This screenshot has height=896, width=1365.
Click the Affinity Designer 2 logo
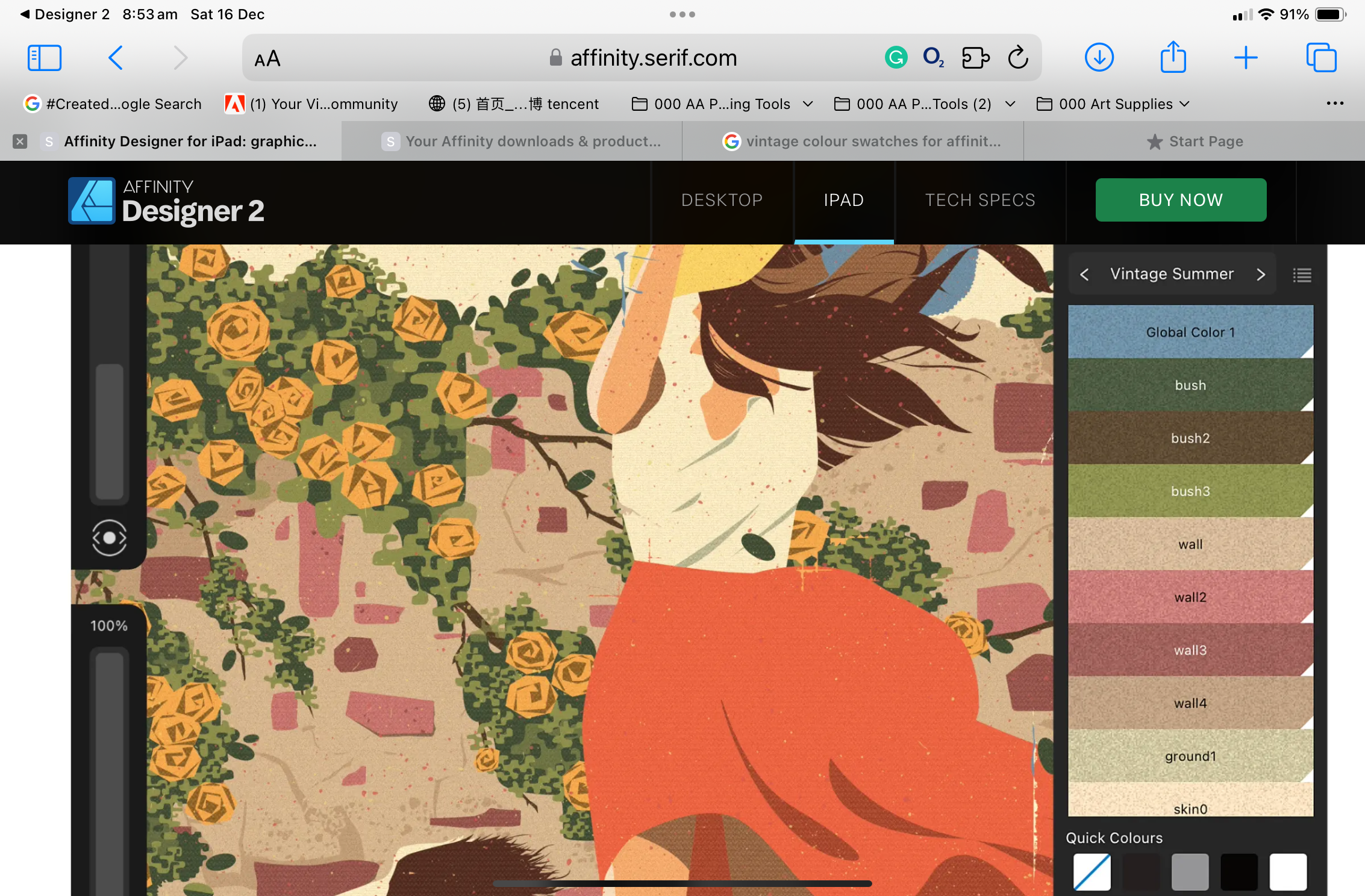[166, 201]
